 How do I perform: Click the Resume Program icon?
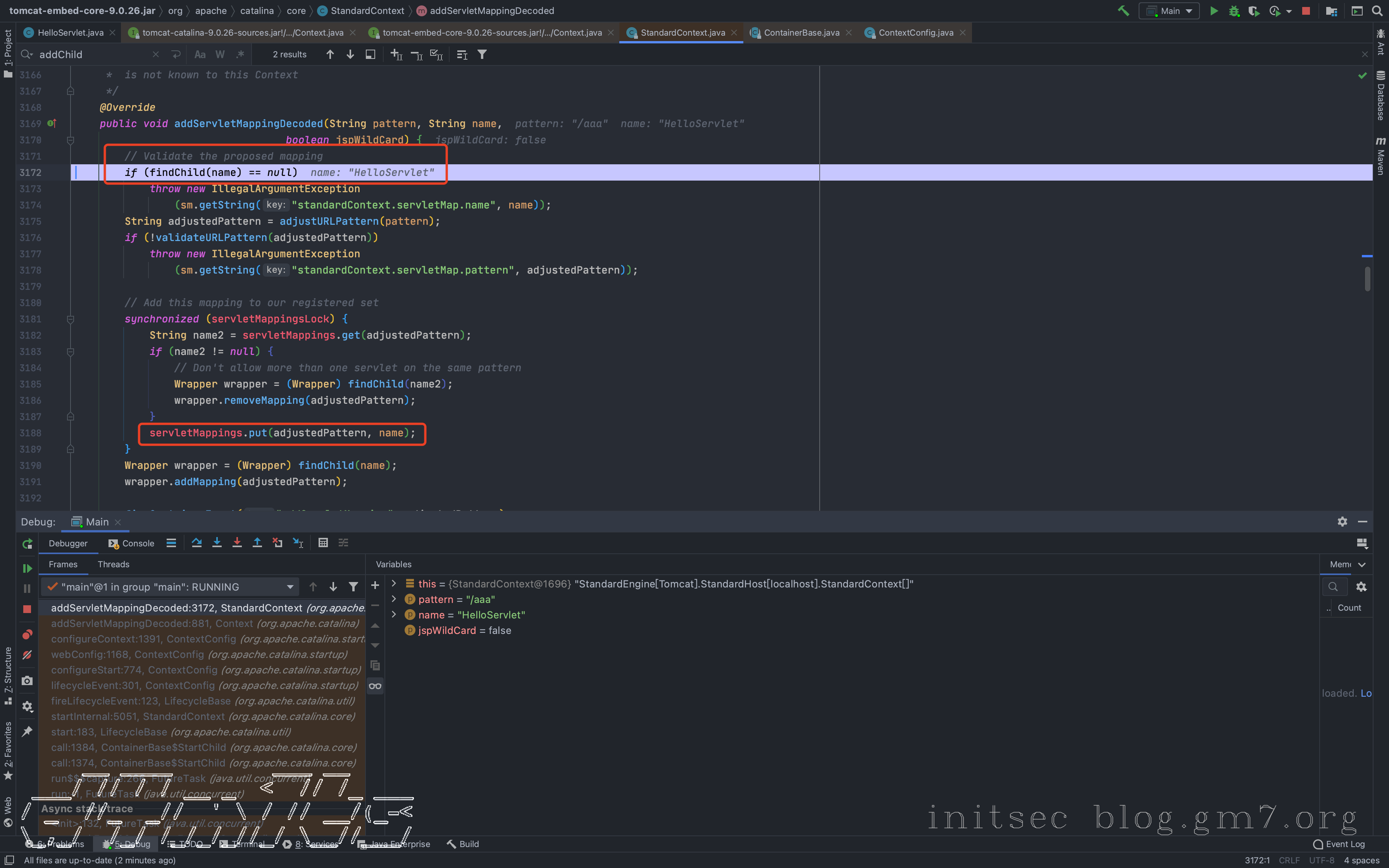27,568
